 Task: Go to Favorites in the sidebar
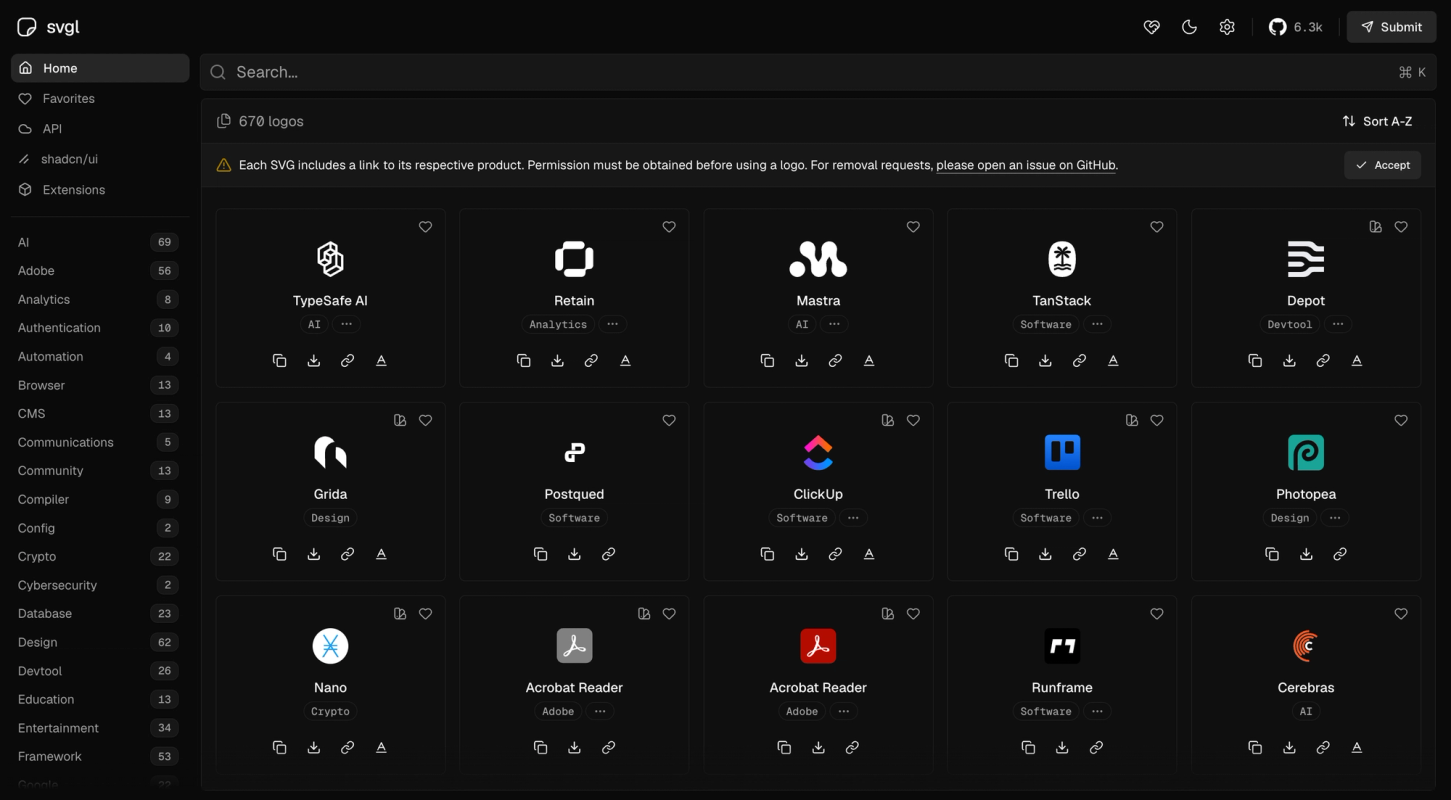click(100, 99)
